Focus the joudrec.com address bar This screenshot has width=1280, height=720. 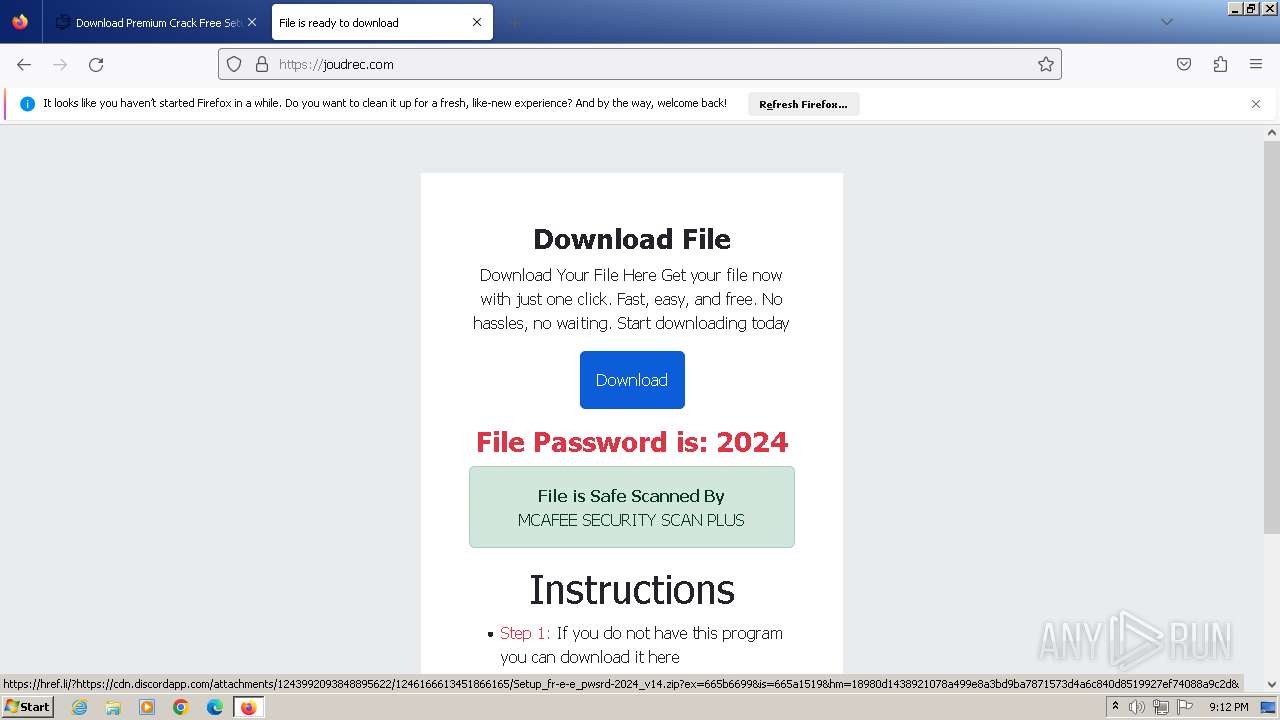coord(640,64)
